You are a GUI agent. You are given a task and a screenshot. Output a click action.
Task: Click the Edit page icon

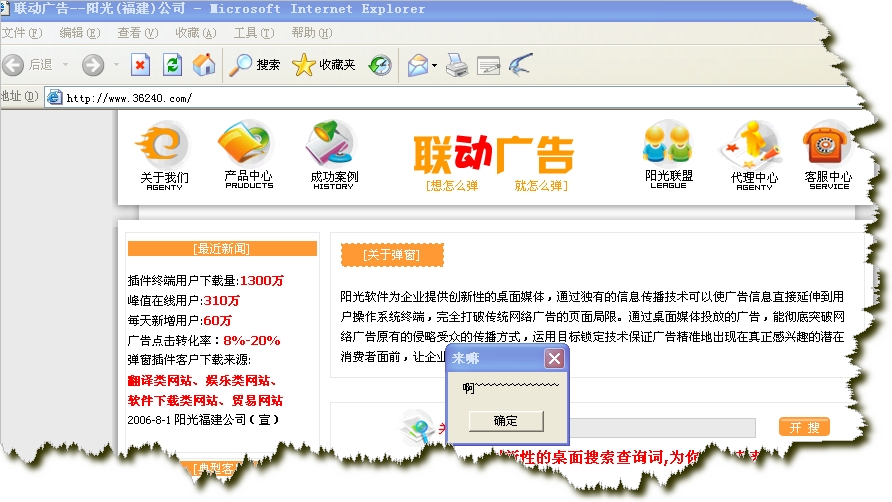click(x=489, y=66)
